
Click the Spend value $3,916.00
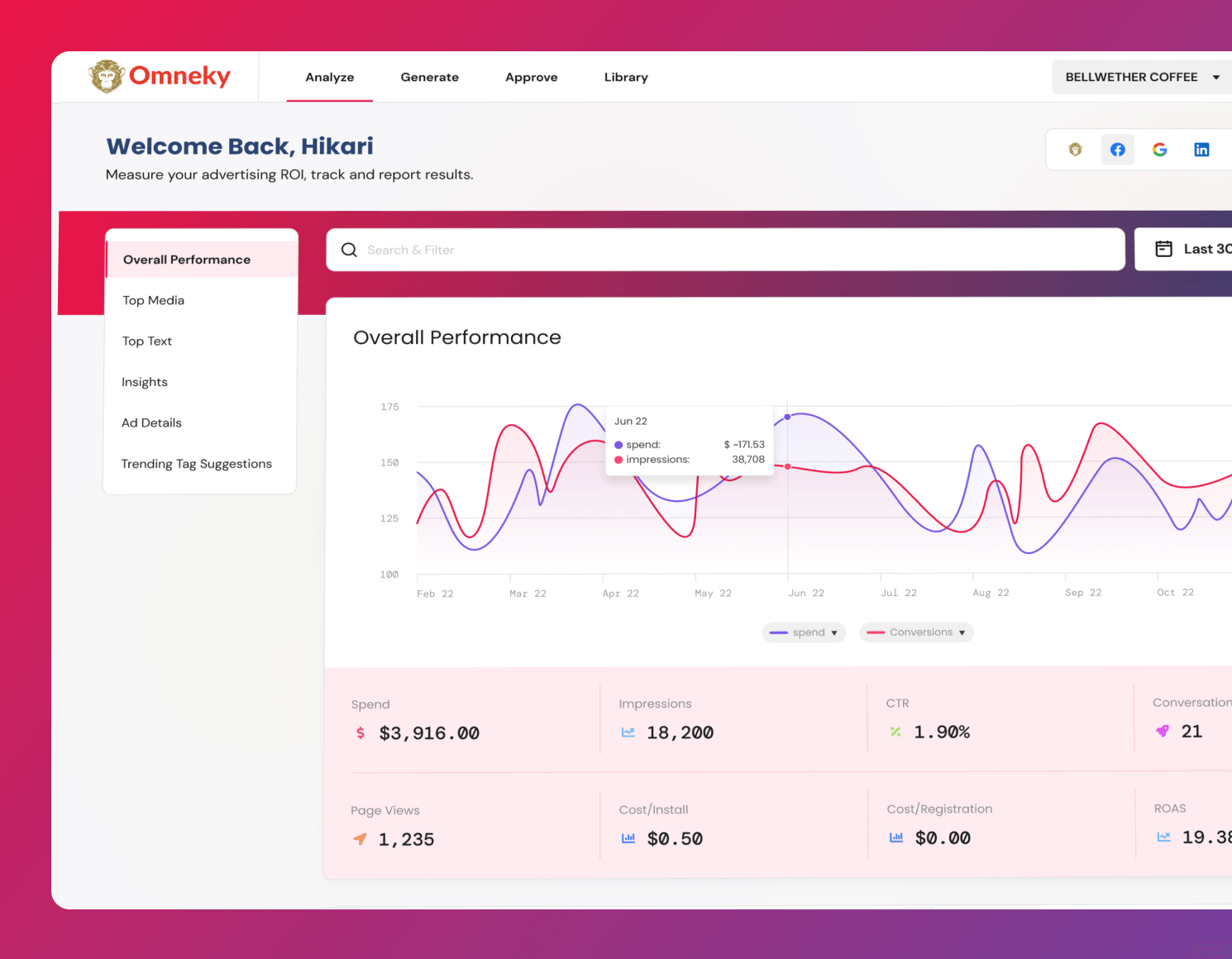click(429, 733)
